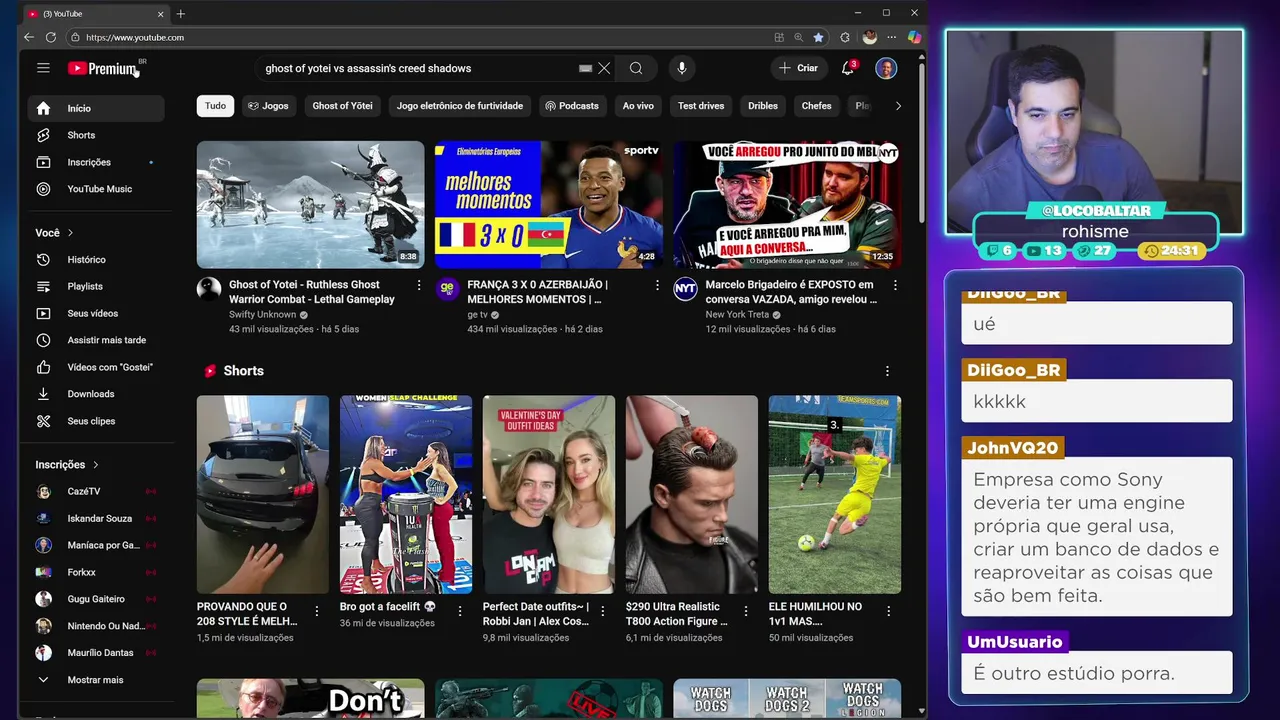The image size is (1280, 720).
Task: Open Histórico in the sidebar
Action: 96,259
